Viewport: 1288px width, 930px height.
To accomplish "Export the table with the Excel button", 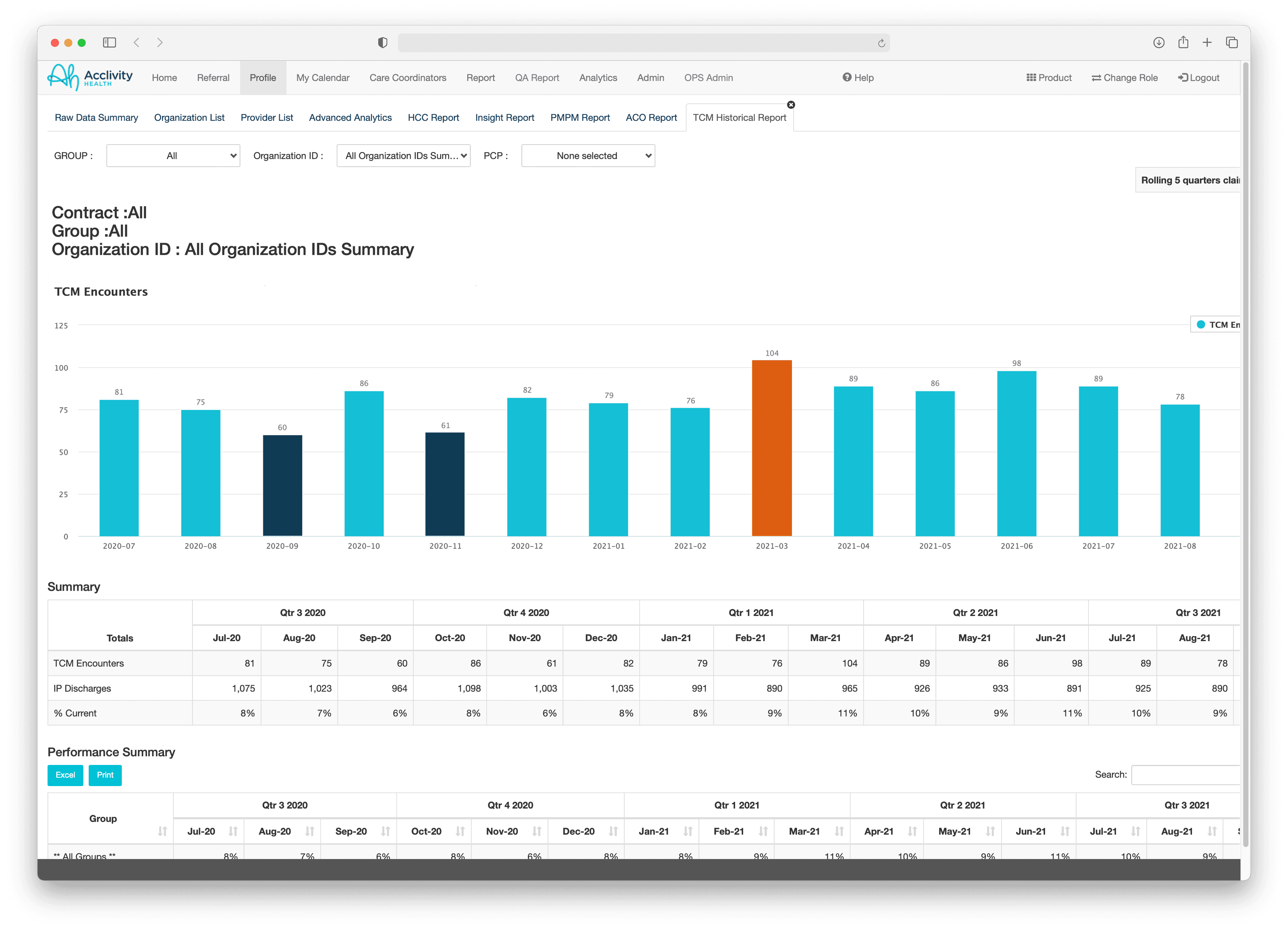I will tap(65, 775).
